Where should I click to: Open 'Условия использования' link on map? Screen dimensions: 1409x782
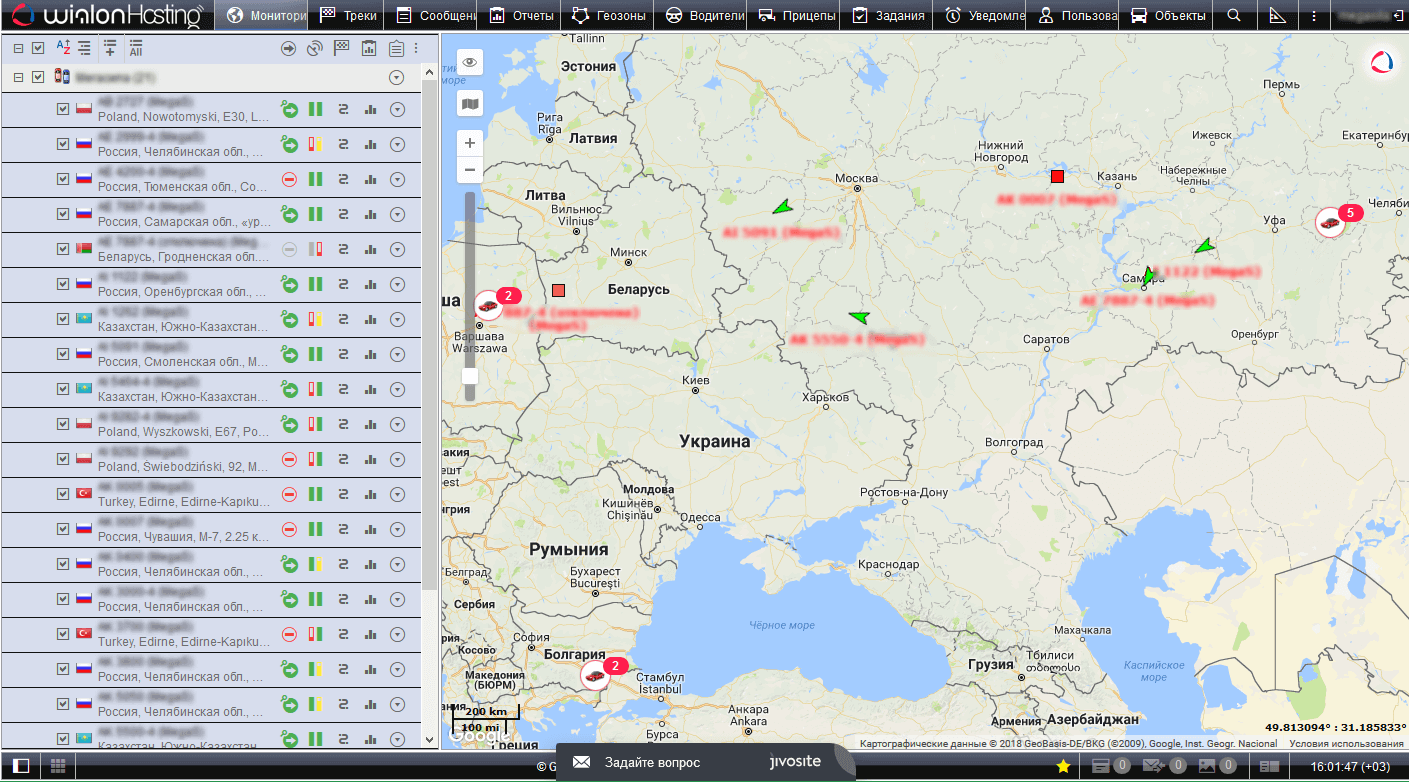pyautogui.click(x=1346, y=743)
